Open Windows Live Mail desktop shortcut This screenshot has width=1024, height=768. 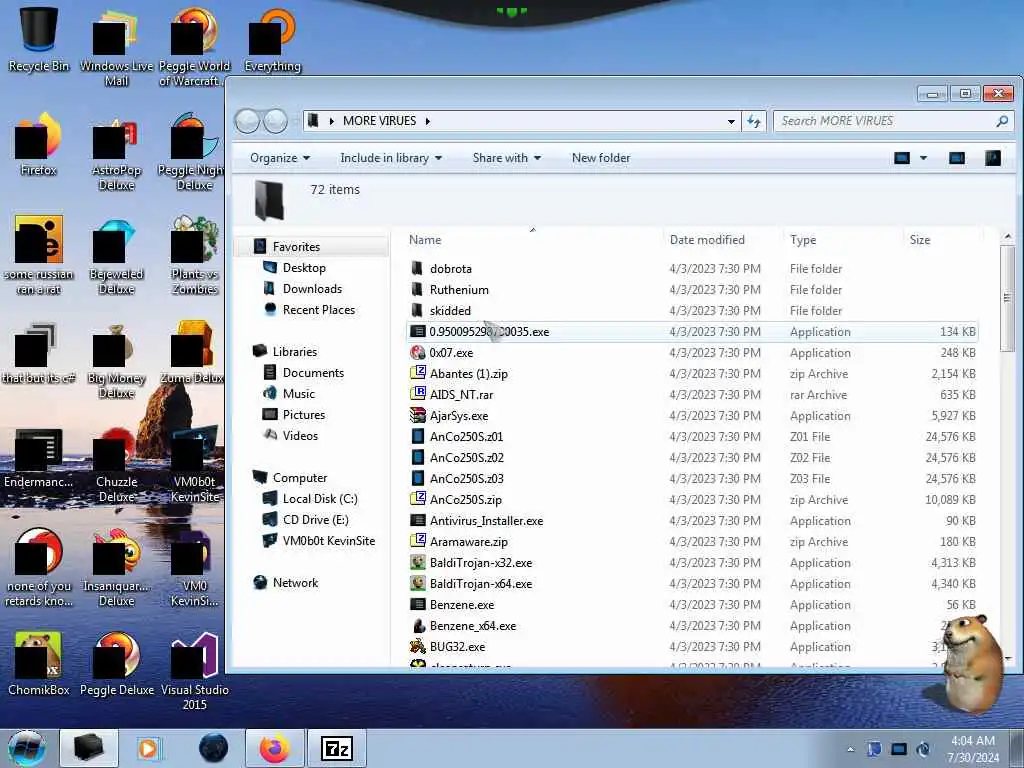pos(116,49)
